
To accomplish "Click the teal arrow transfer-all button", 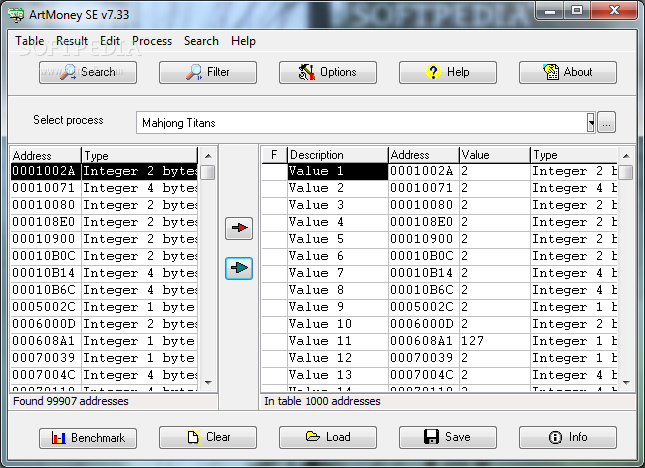I will click(x=239, y=268).
